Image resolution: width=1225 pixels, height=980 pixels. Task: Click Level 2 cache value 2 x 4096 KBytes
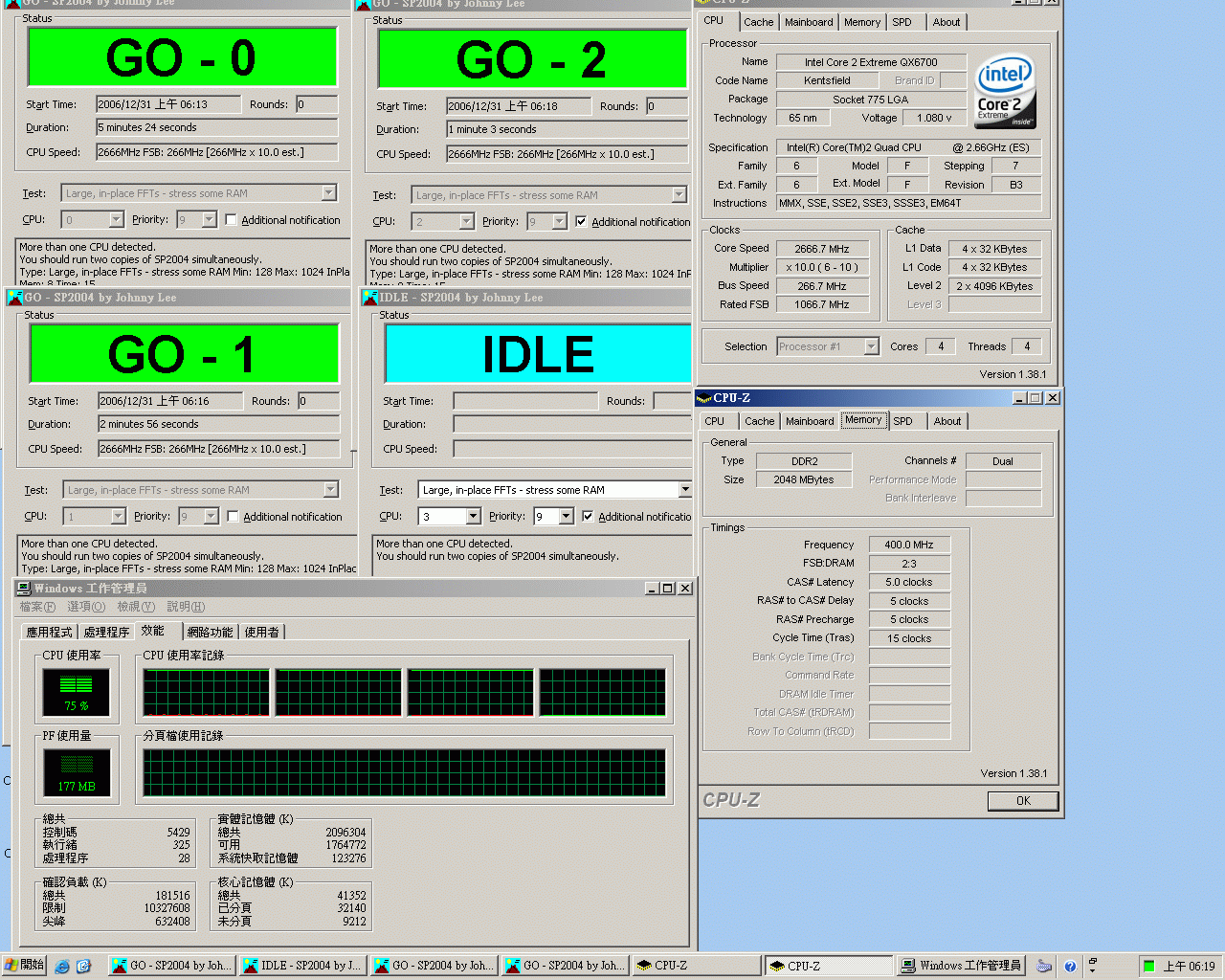pyautogui.click(x=994, y=286)
